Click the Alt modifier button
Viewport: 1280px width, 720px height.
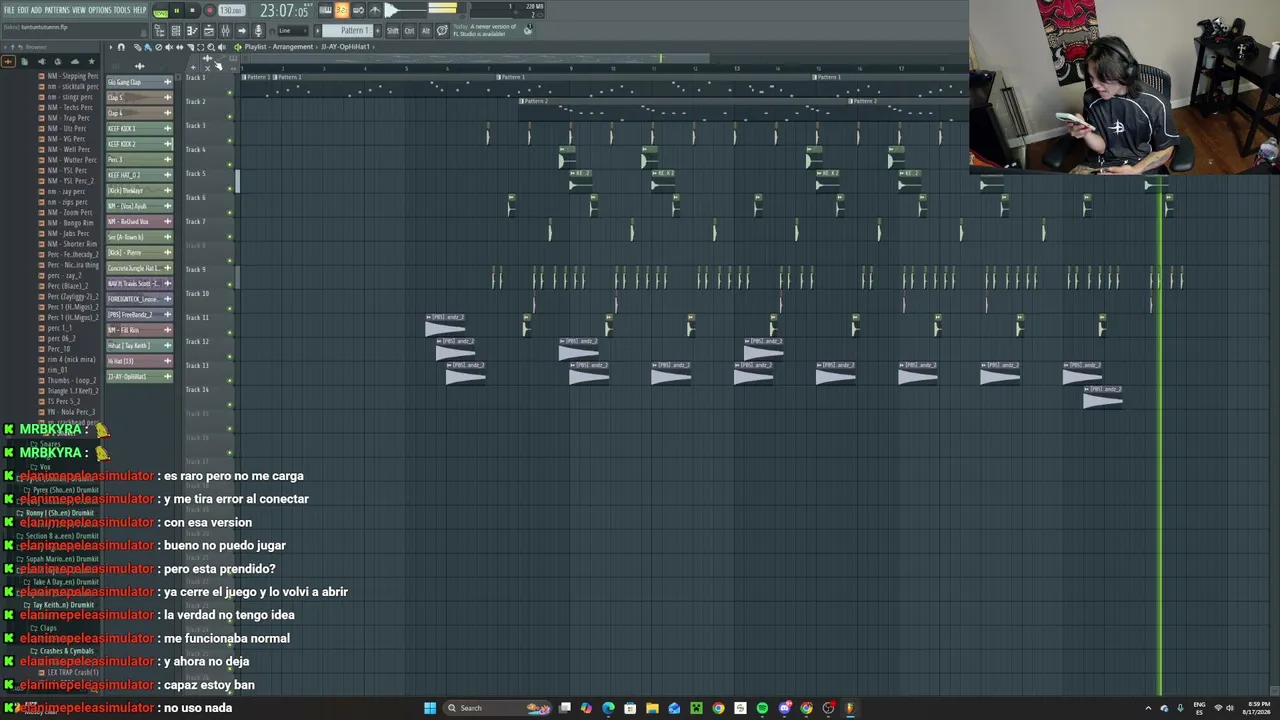coord(425,31)
